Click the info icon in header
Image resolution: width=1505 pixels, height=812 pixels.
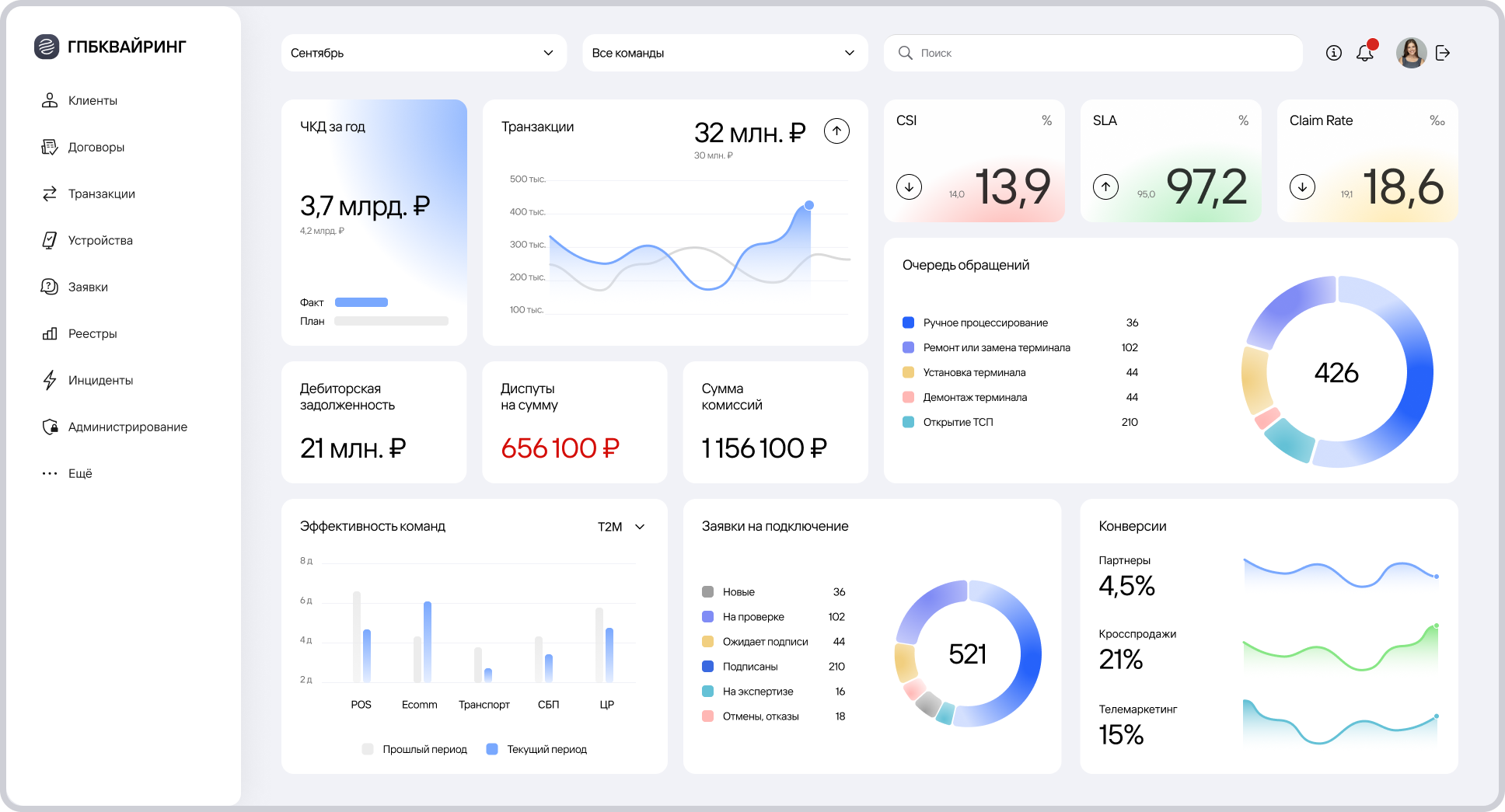coord(1334,53)
